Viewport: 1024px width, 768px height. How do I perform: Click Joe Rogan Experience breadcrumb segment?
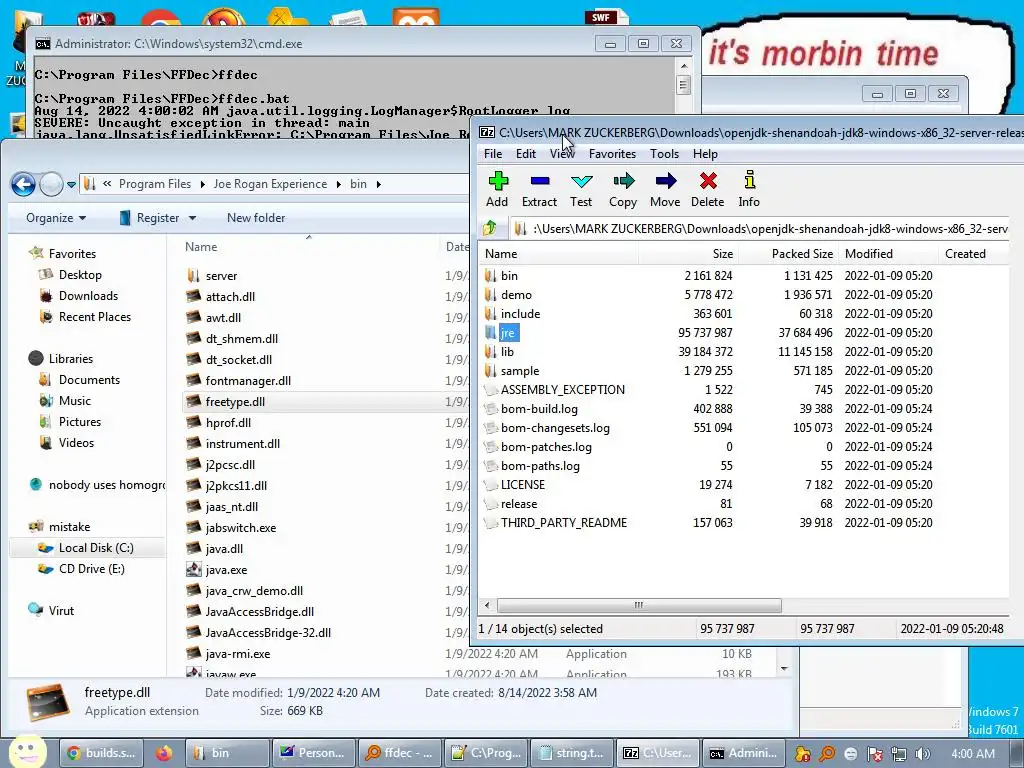(270, 184)
